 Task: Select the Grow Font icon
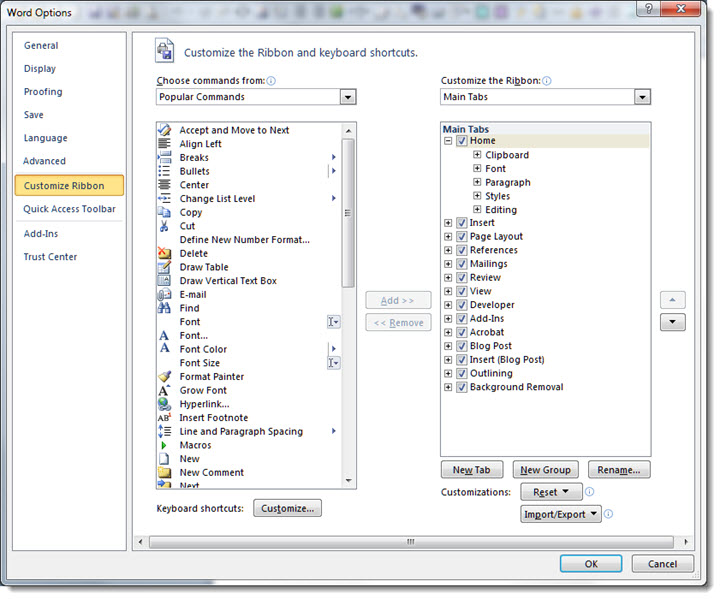164,390
